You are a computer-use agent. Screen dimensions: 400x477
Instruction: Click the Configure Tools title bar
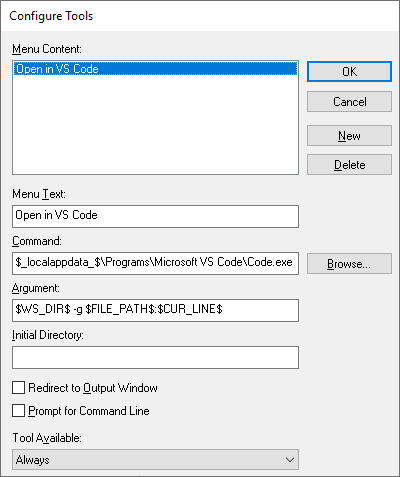(x=200, y=16)
